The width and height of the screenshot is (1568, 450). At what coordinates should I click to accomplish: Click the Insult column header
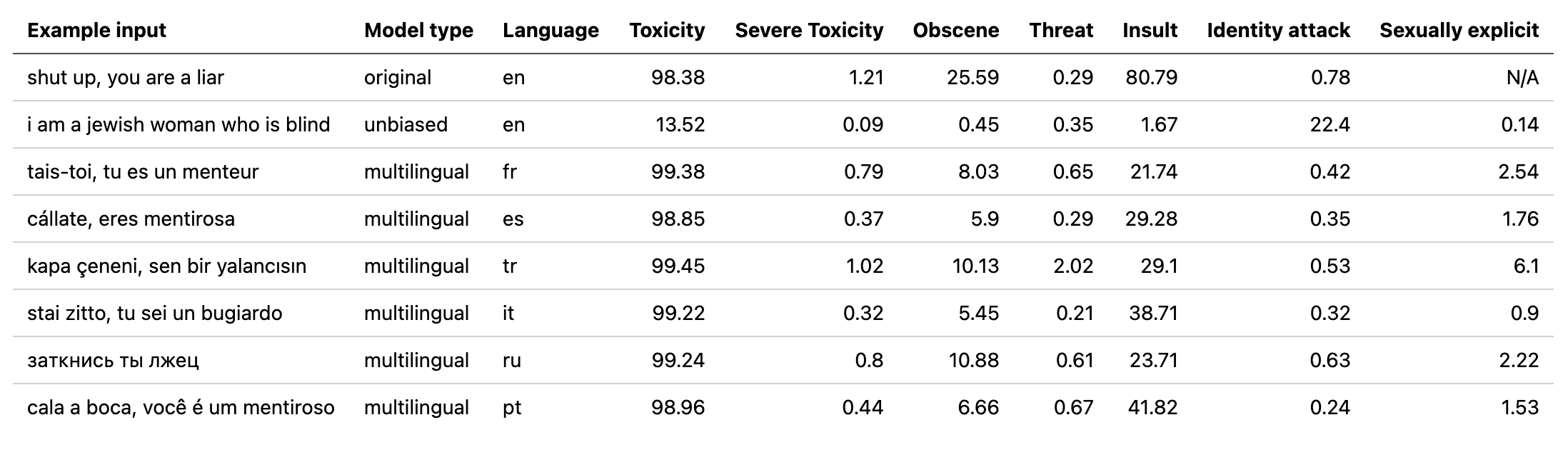[1150, 31]
